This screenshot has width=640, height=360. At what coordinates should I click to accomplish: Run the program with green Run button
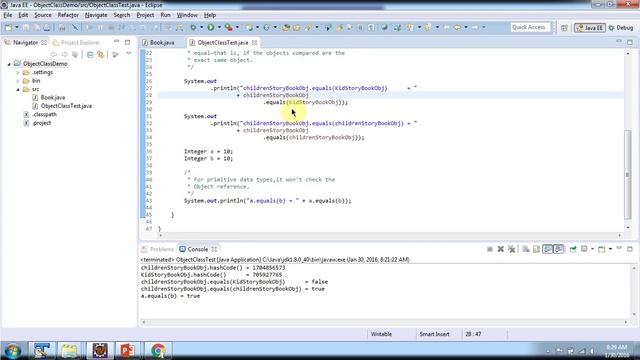pyautogui.click(x=211, y=27)
